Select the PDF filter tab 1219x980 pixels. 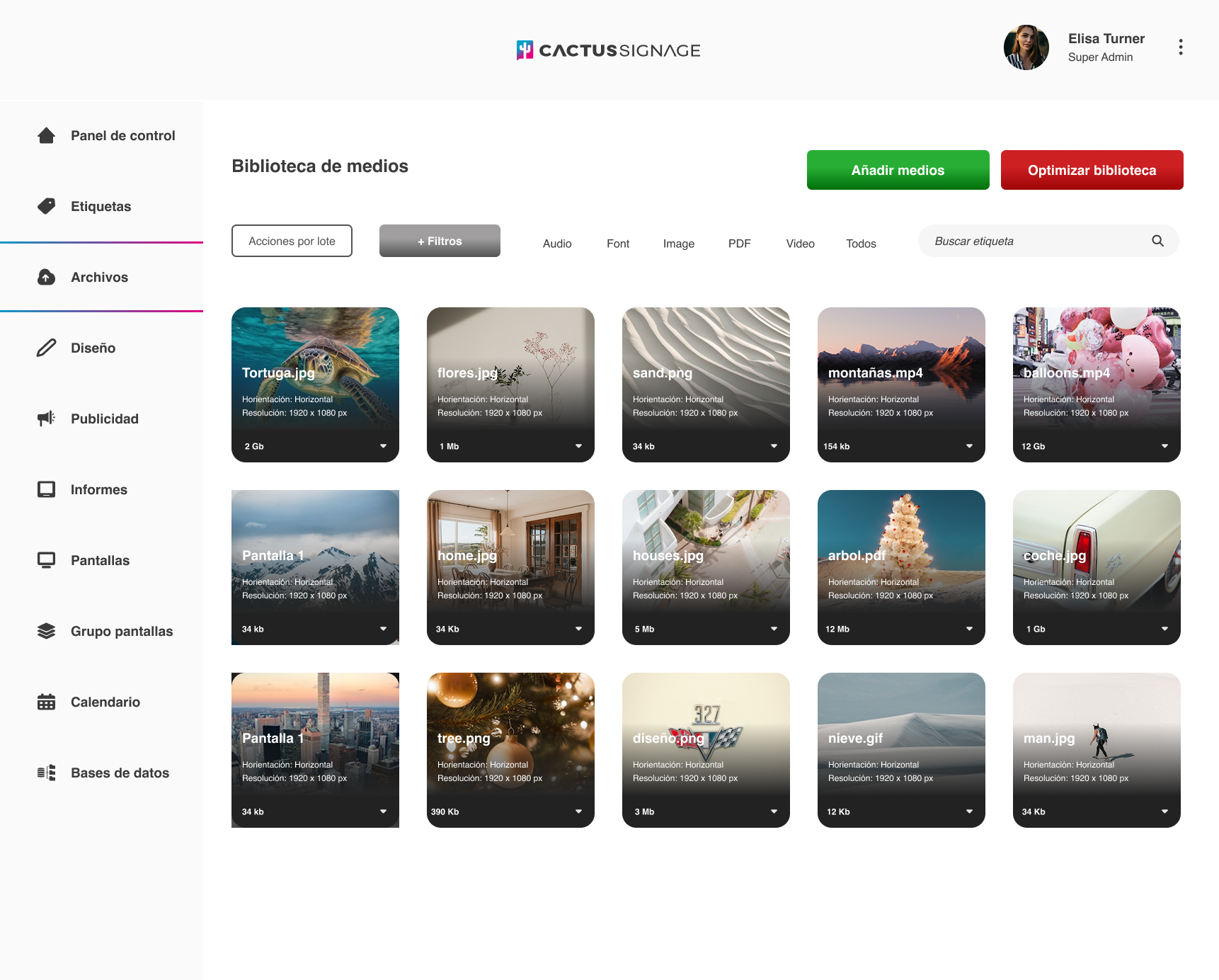click(x=739, y=244)
